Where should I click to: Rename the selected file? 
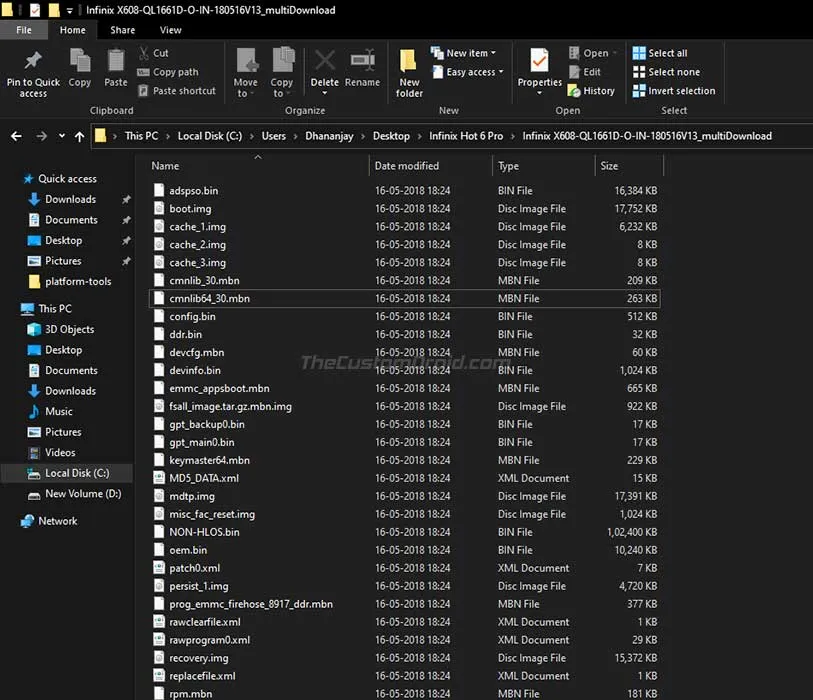tap(362, 72)
